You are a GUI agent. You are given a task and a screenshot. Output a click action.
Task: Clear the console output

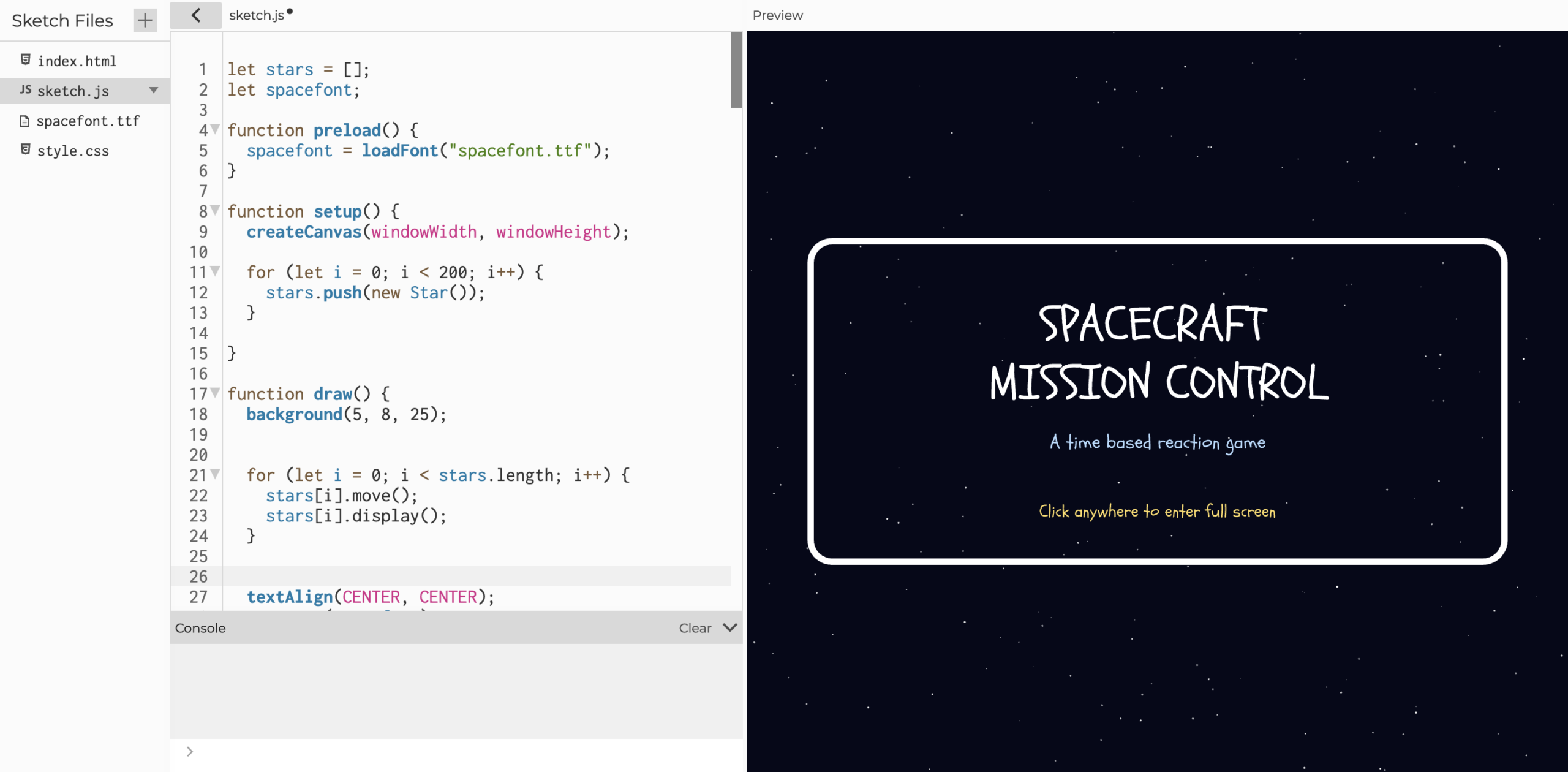[x=695, y=628]
